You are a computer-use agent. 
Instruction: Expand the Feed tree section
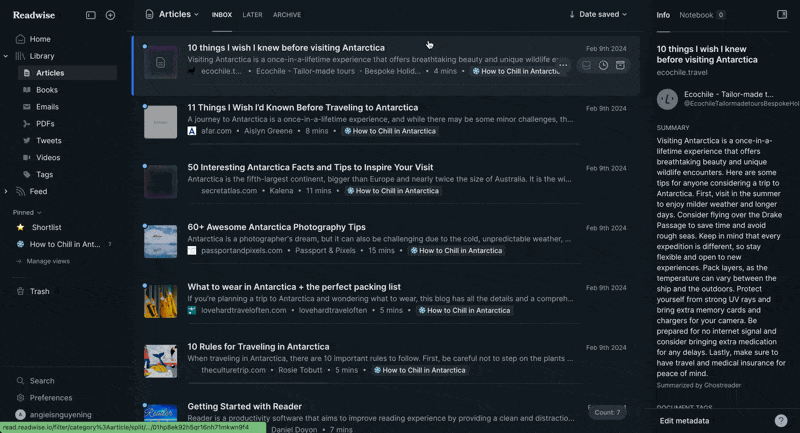(6, 192)
